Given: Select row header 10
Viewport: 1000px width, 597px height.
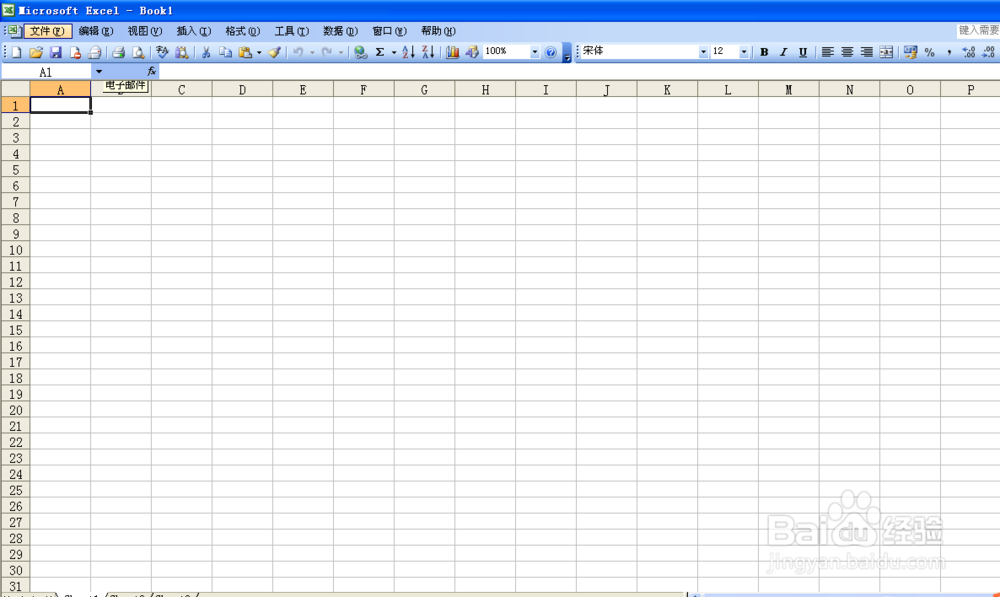Looking at the screenshot, I should (15, 249).
